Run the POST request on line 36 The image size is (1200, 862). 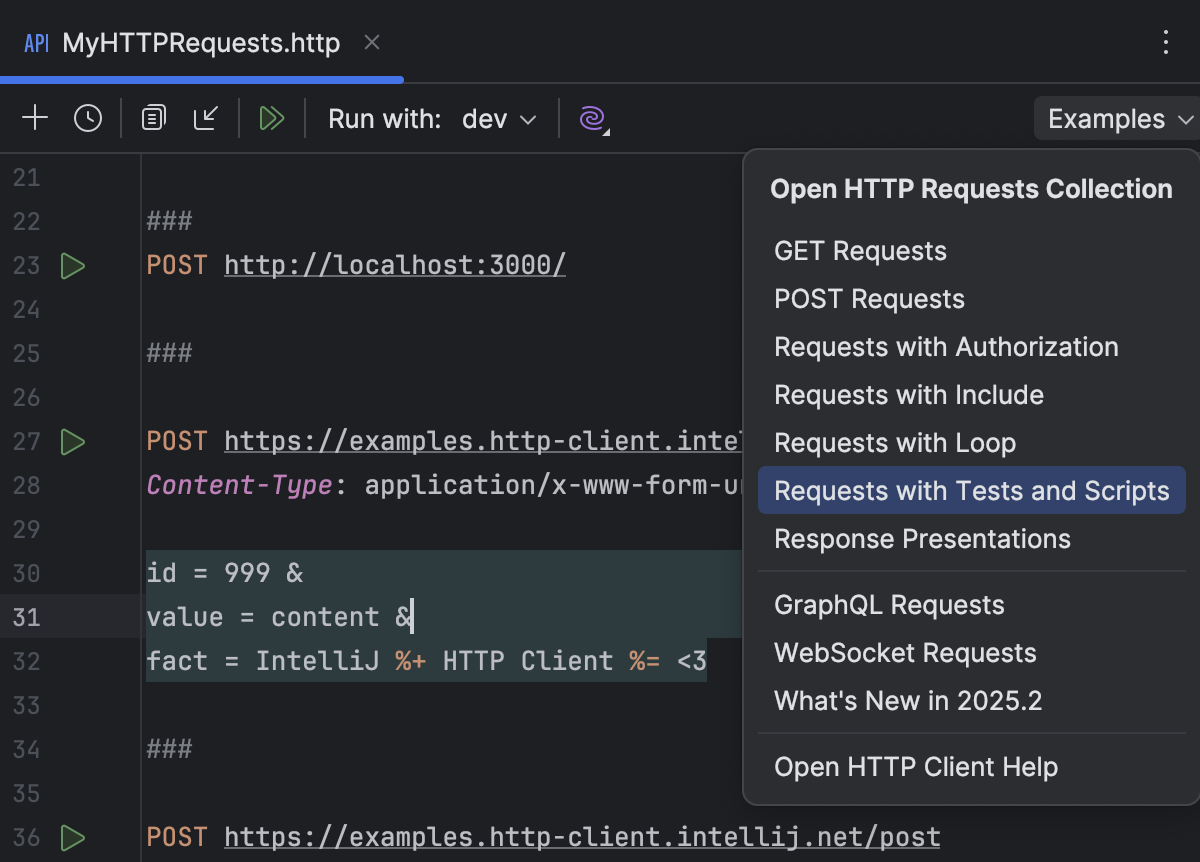71,837
